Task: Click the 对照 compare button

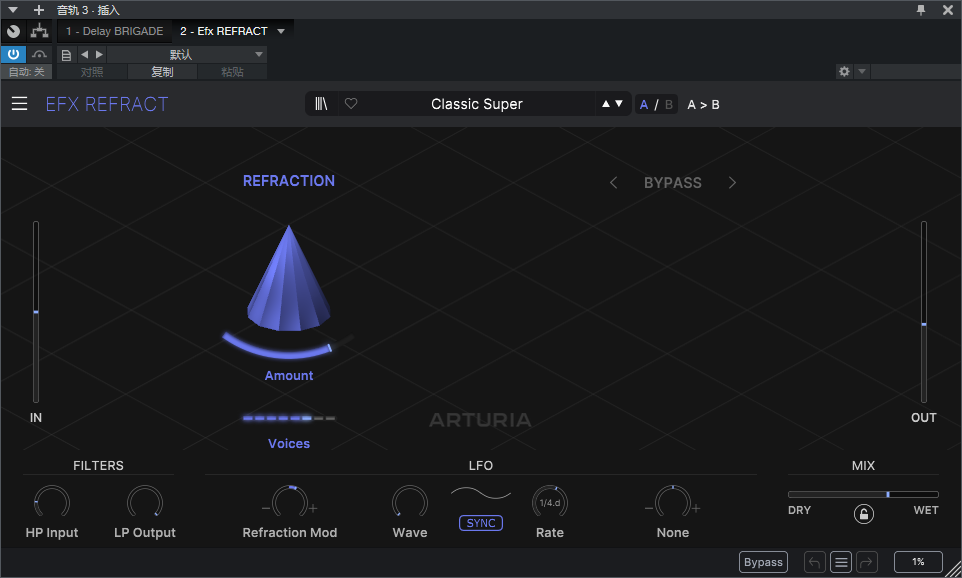Action: click(92, 72)
